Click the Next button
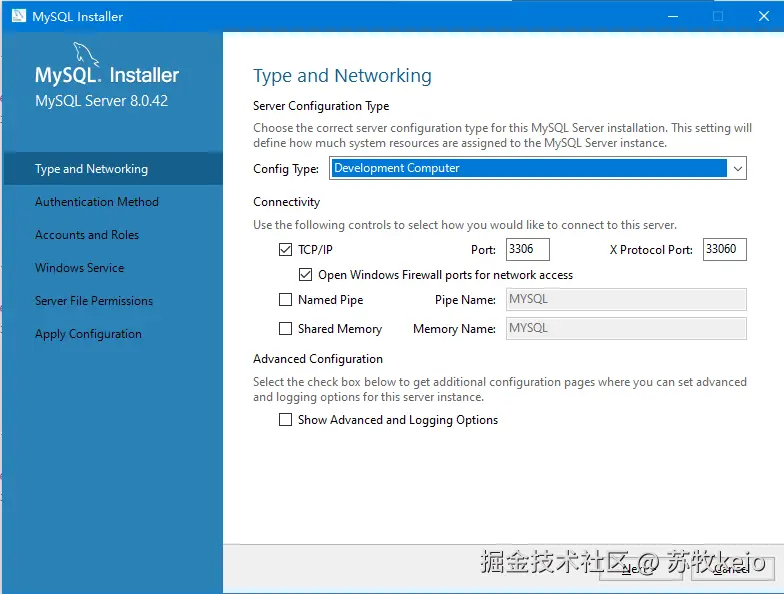 (x=640, y=568)
